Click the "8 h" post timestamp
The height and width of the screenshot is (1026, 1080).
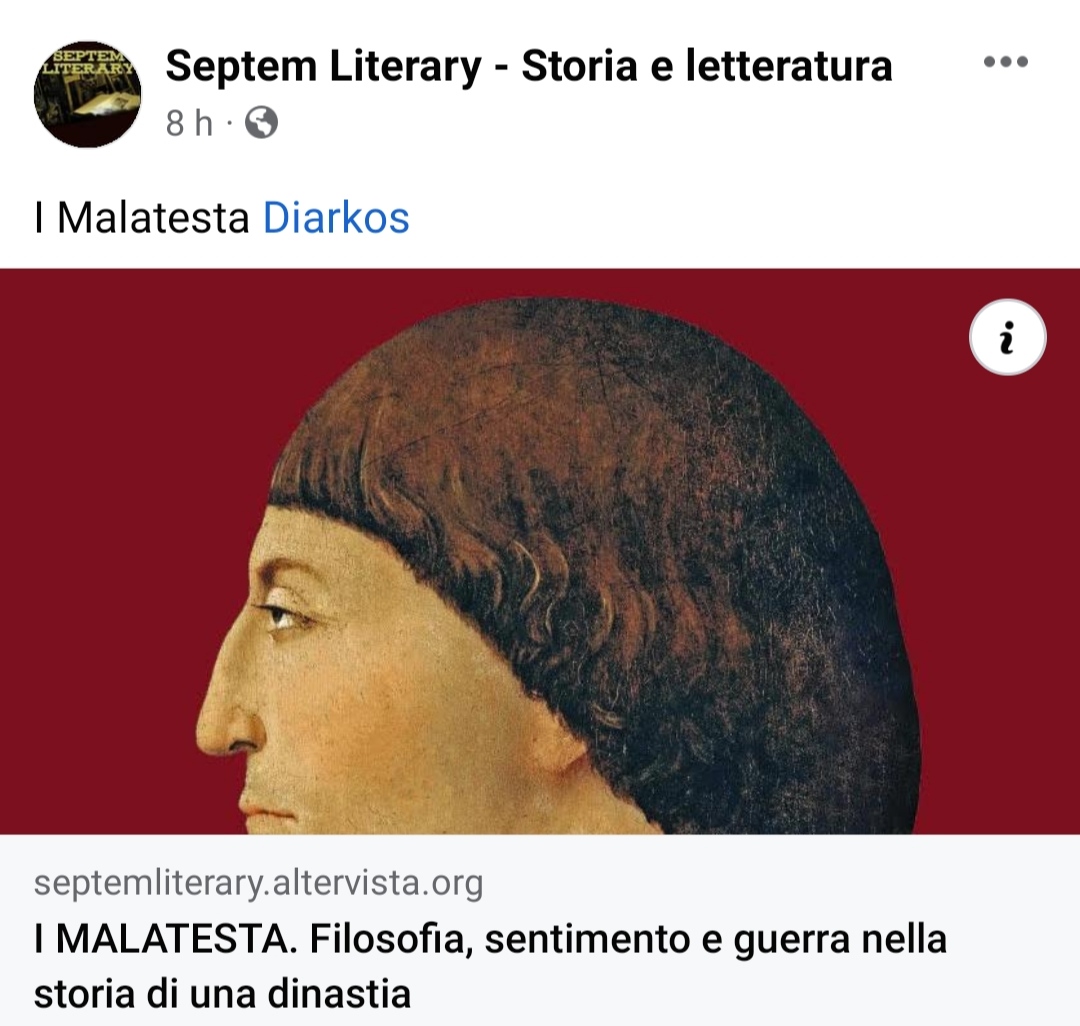[189, 123]
